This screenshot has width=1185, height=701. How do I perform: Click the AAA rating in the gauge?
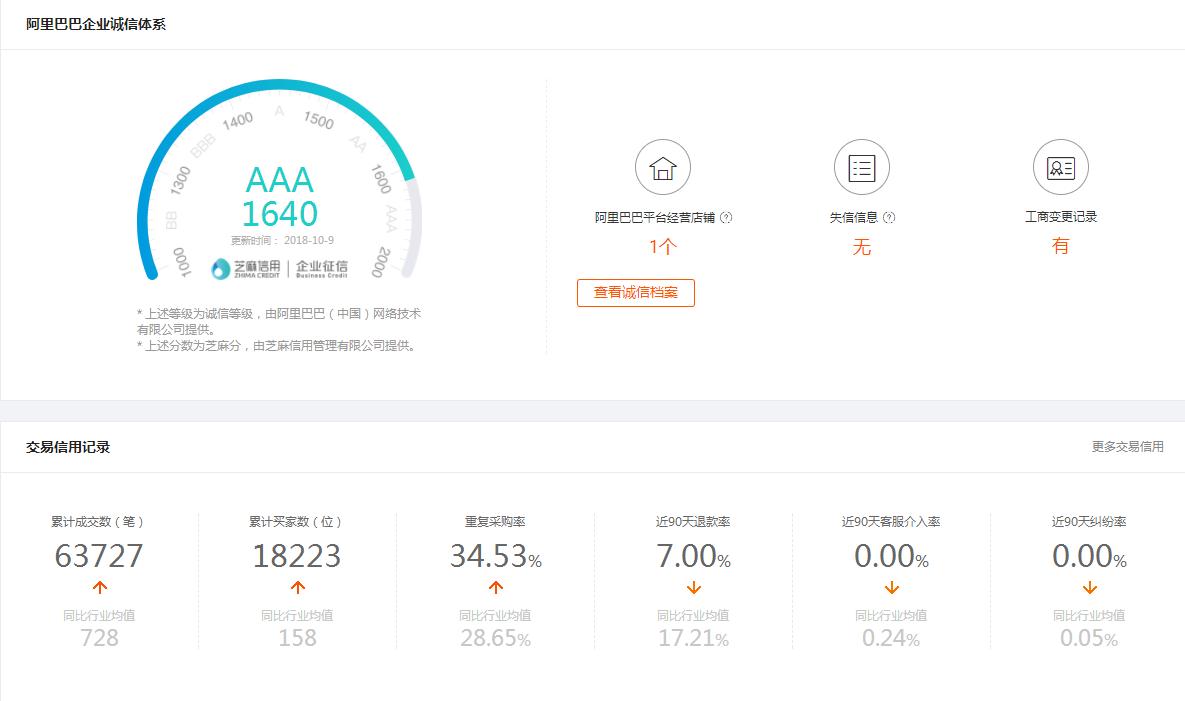point(280,180)
